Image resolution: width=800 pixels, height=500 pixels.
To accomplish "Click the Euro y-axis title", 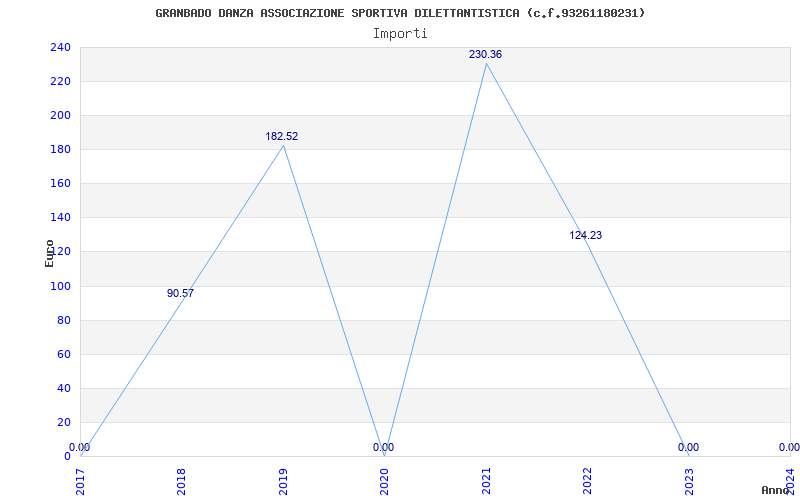I will click(49, 253).
